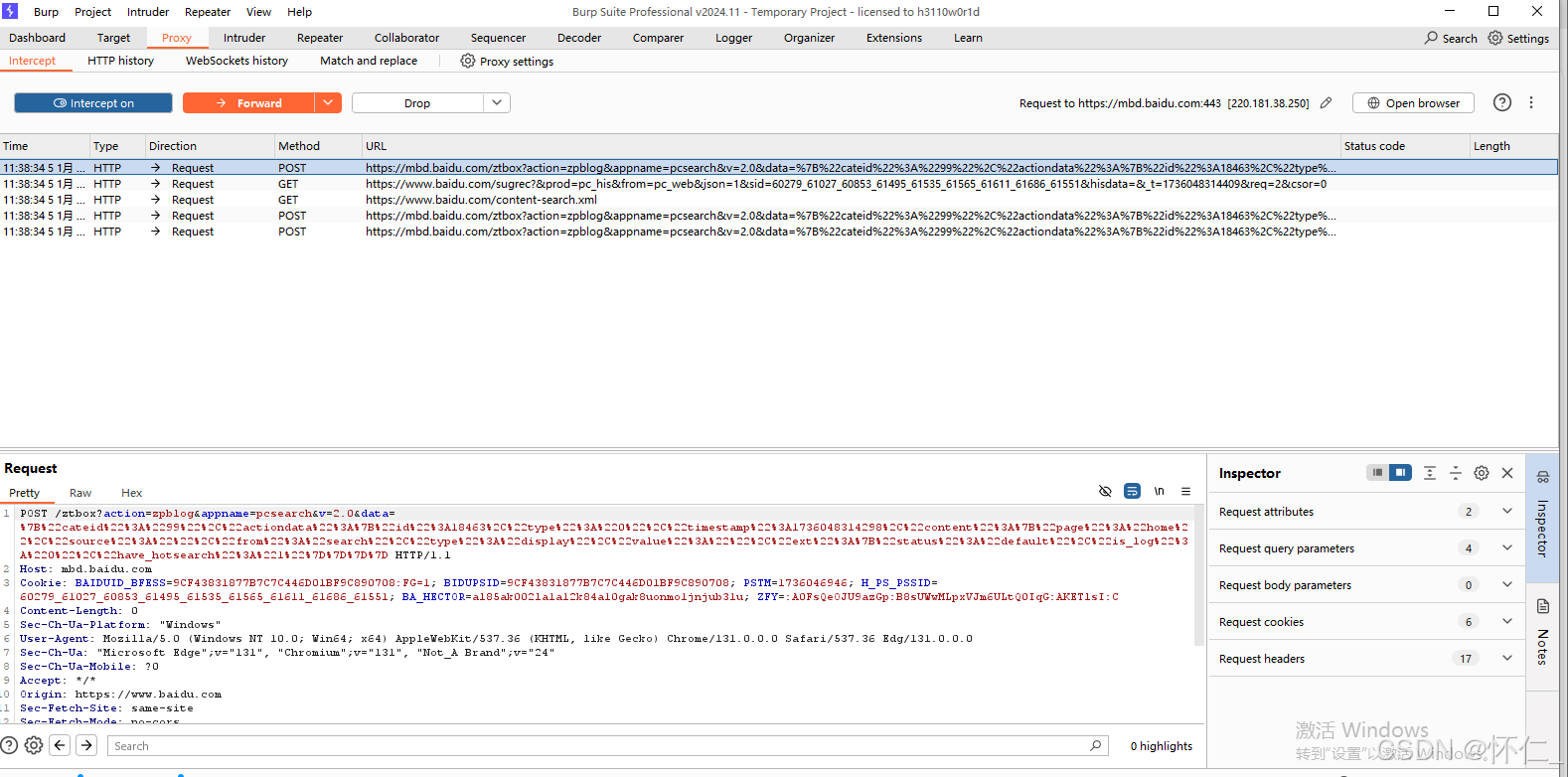Switch to the Target tab

(113, 38)
